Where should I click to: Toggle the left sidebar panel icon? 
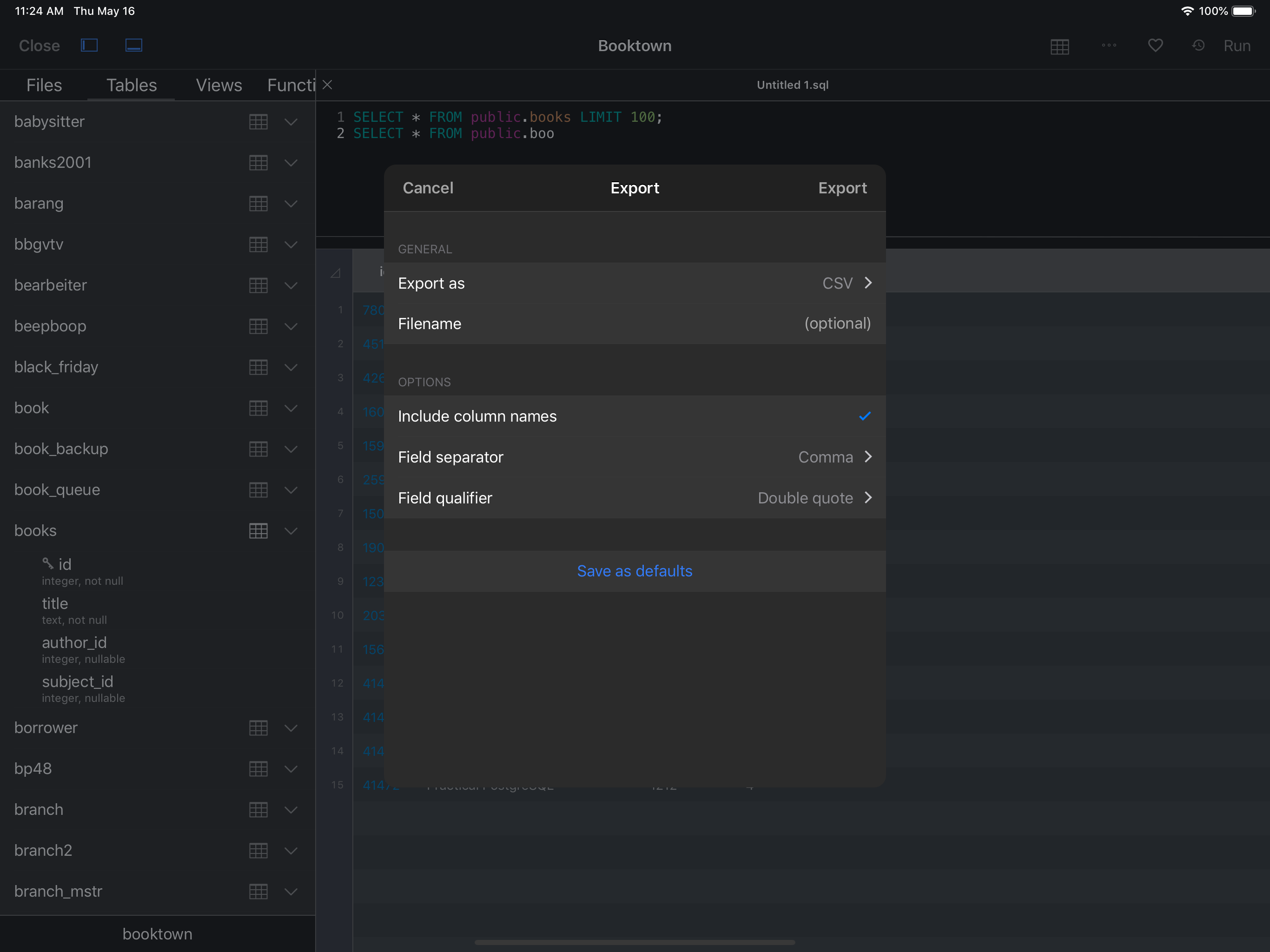[89, 46]
